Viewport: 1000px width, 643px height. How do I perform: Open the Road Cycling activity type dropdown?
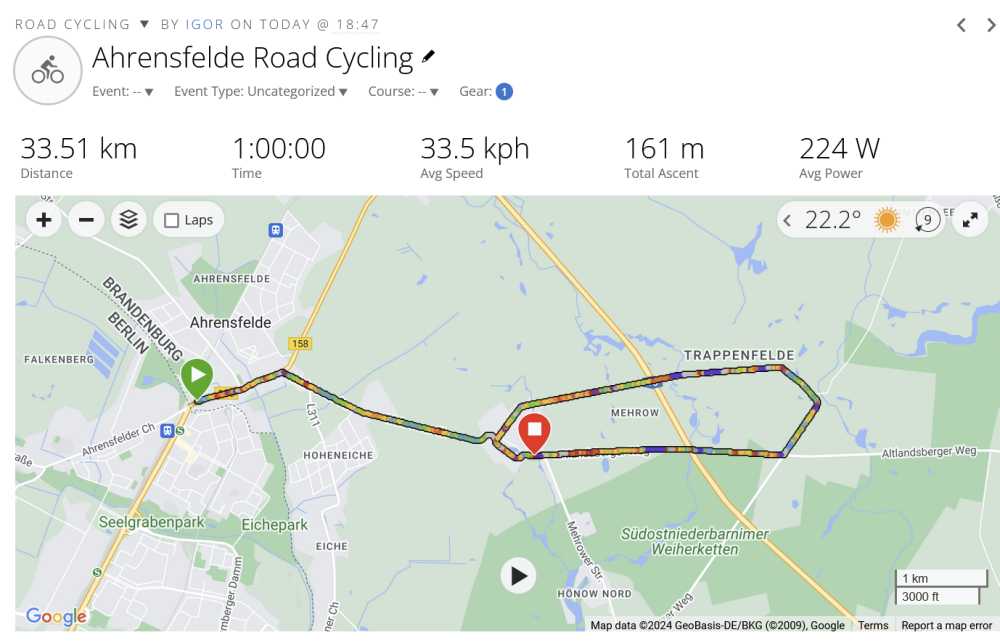coord(144,24)
